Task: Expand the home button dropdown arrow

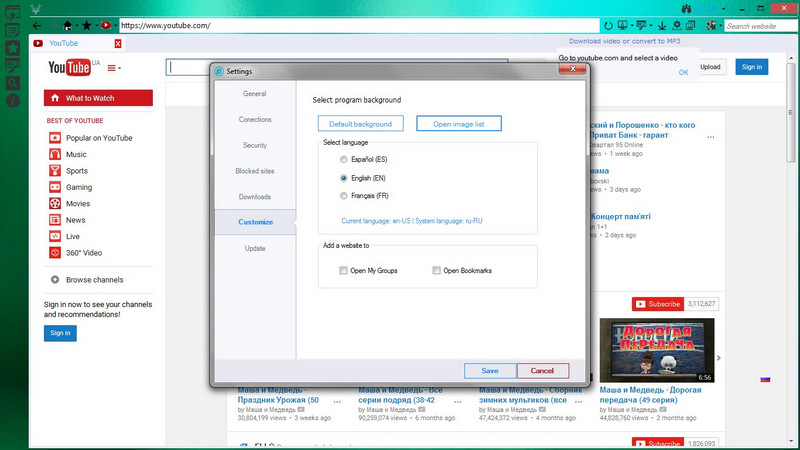Action: click(77, 26)
